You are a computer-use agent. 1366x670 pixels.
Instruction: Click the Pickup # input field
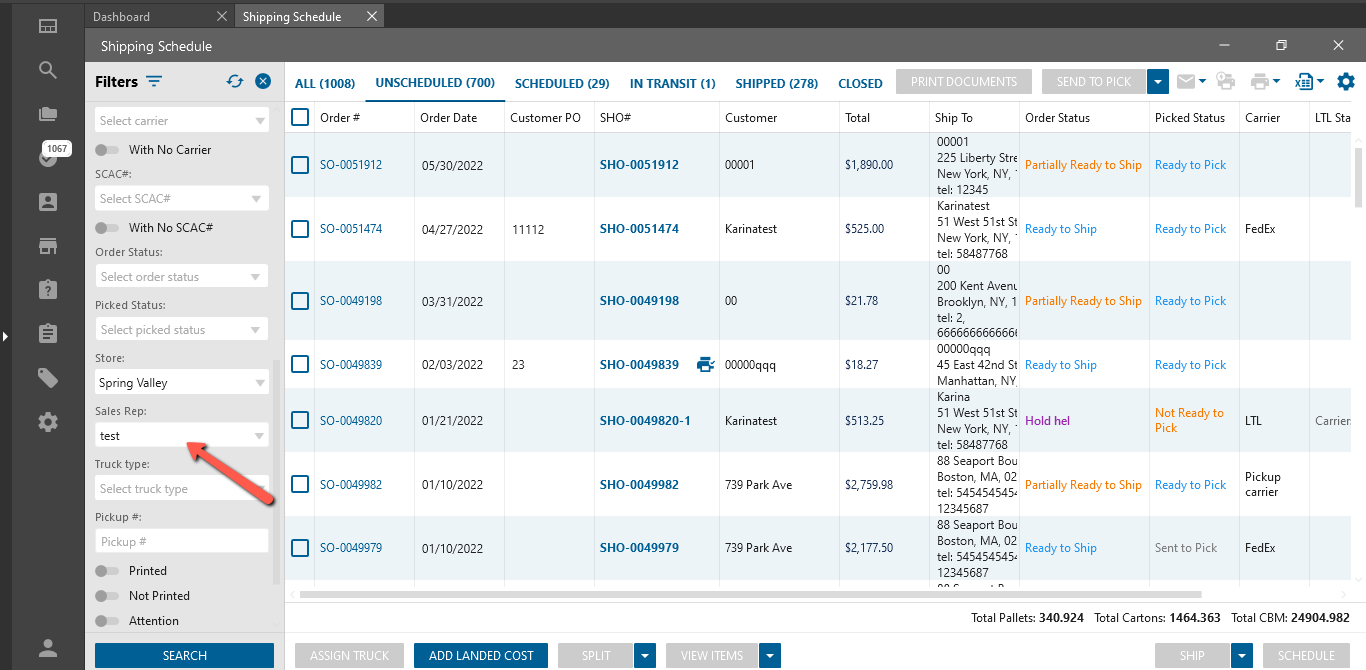[182, 541]
